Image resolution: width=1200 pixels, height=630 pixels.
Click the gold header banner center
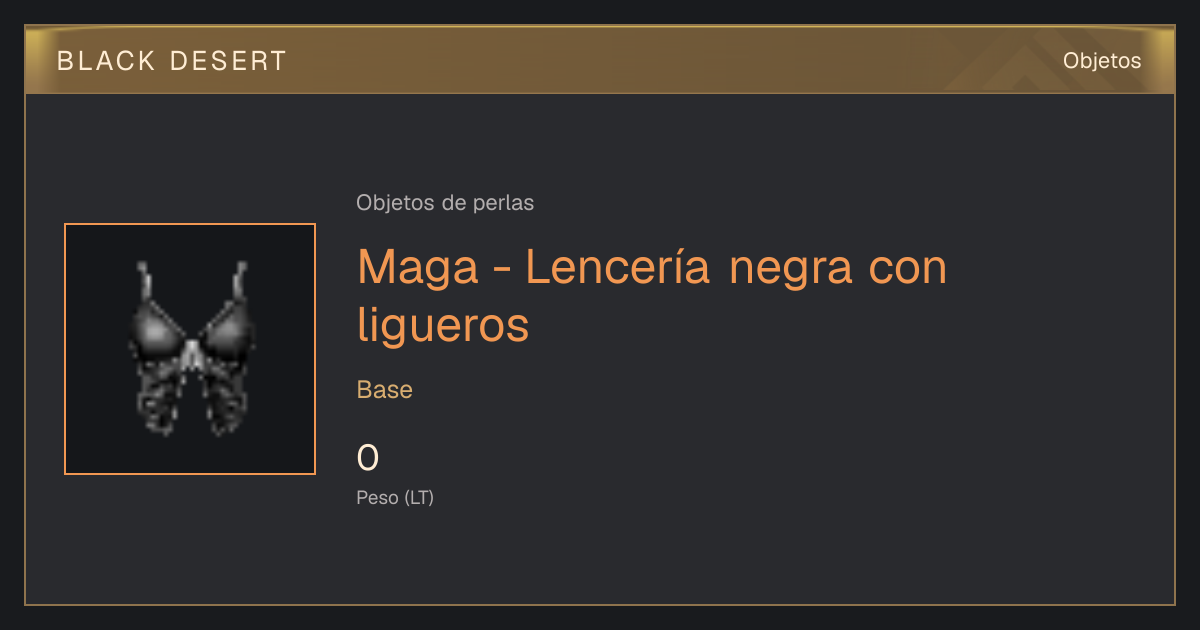[600, 61]
